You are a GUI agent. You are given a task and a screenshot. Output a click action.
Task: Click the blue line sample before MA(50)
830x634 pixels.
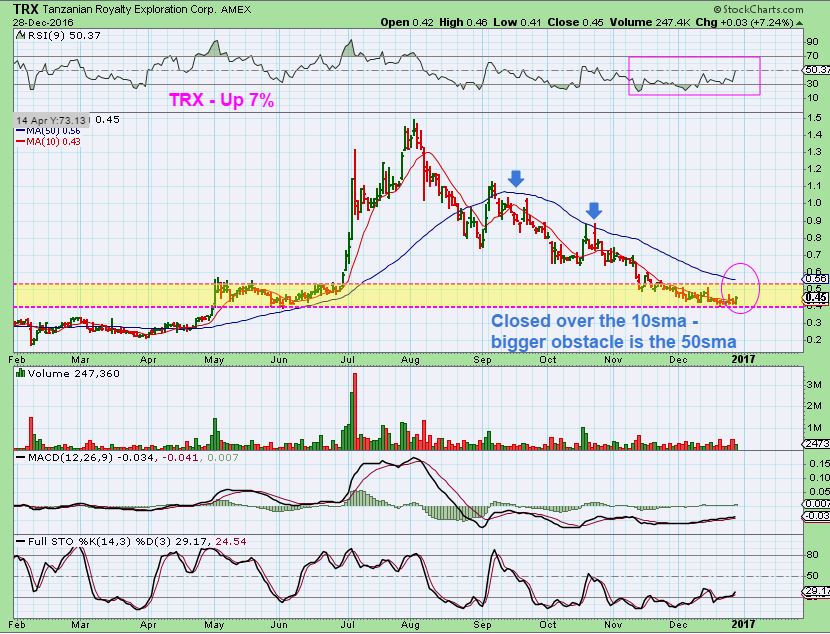[21, 131]
